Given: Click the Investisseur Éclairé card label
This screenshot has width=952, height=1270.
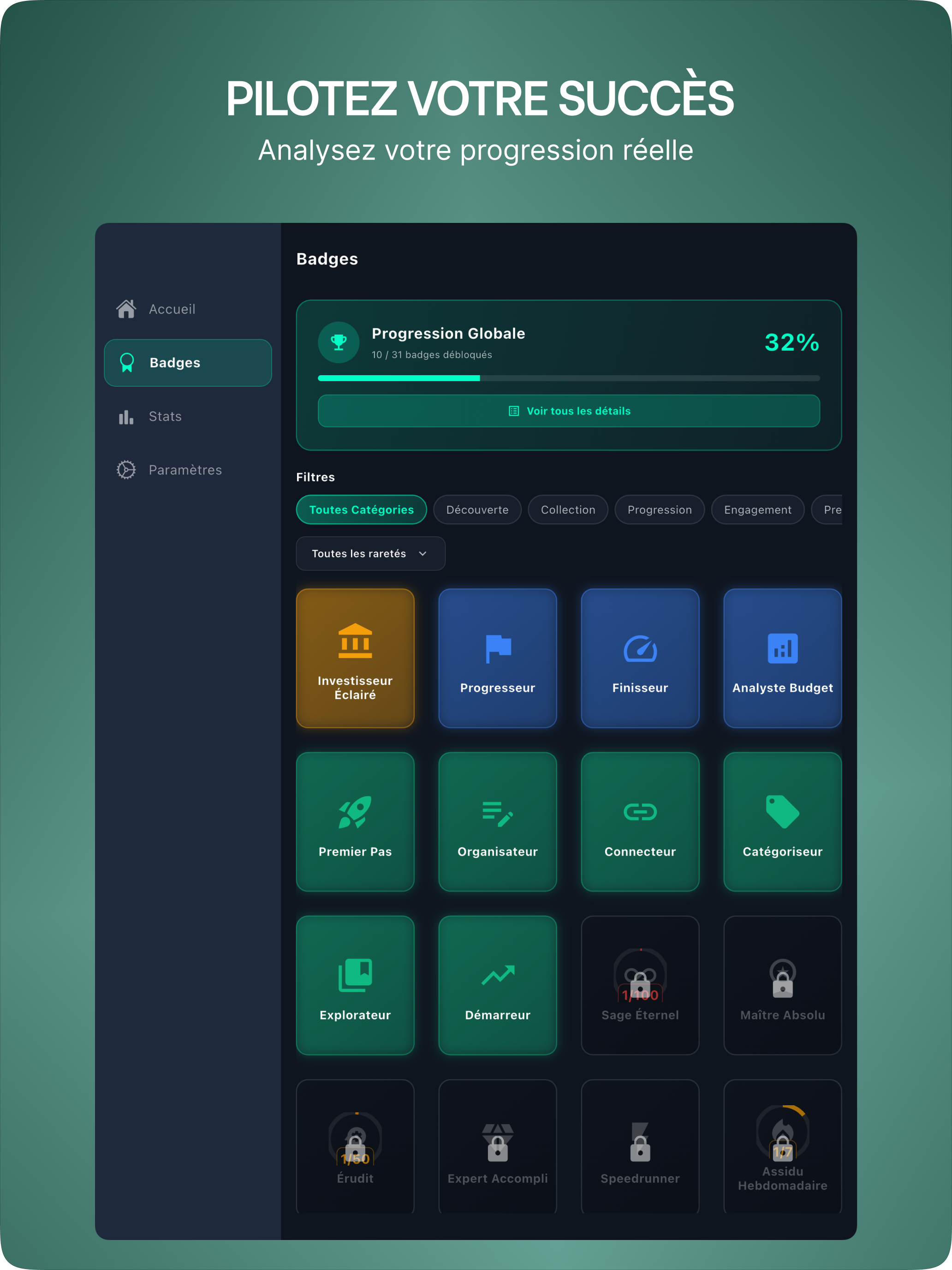Looking at the screenshot, I should pos(355,688).
